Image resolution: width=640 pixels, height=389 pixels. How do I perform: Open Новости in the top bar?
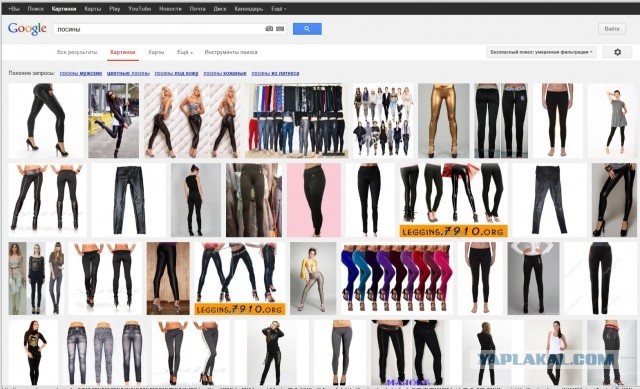click(x=170, y=9)
